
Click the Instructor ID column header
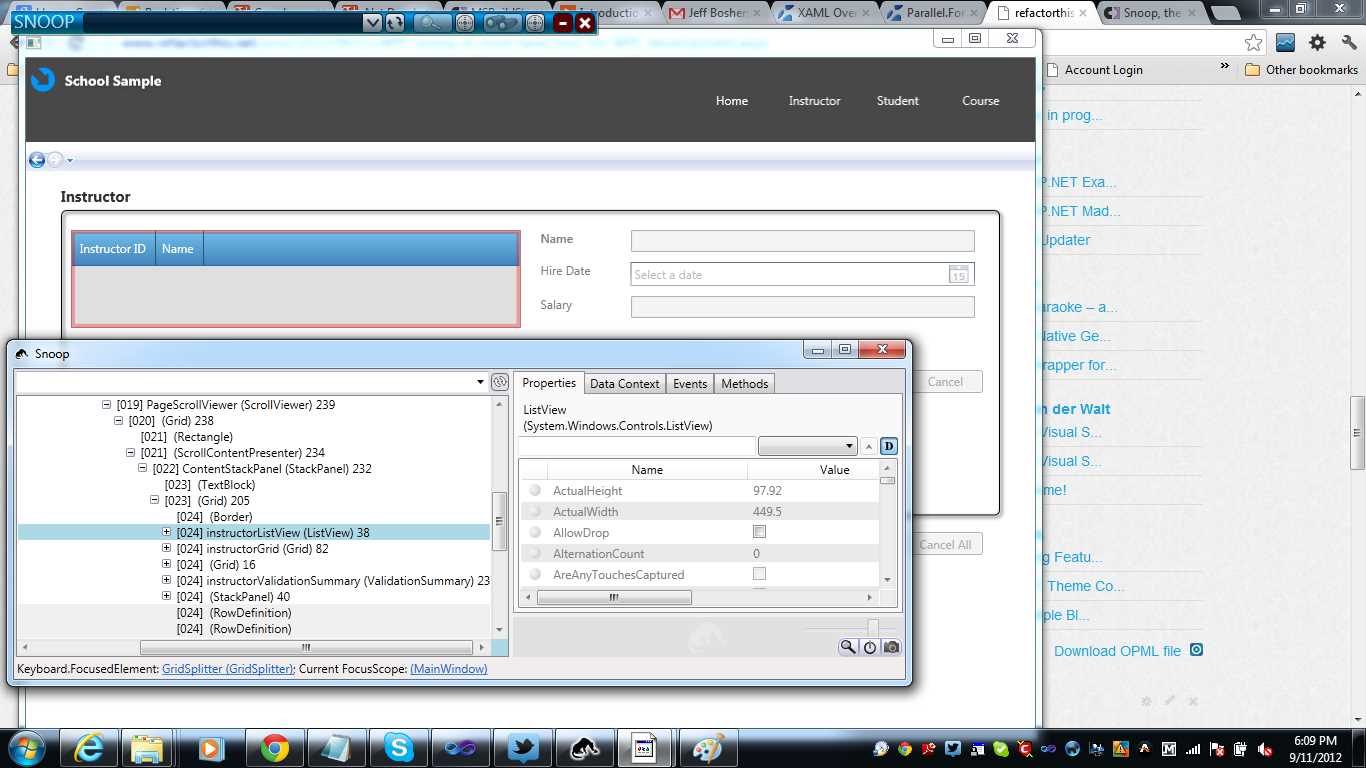pyautogui.click(x=113, y=249)
